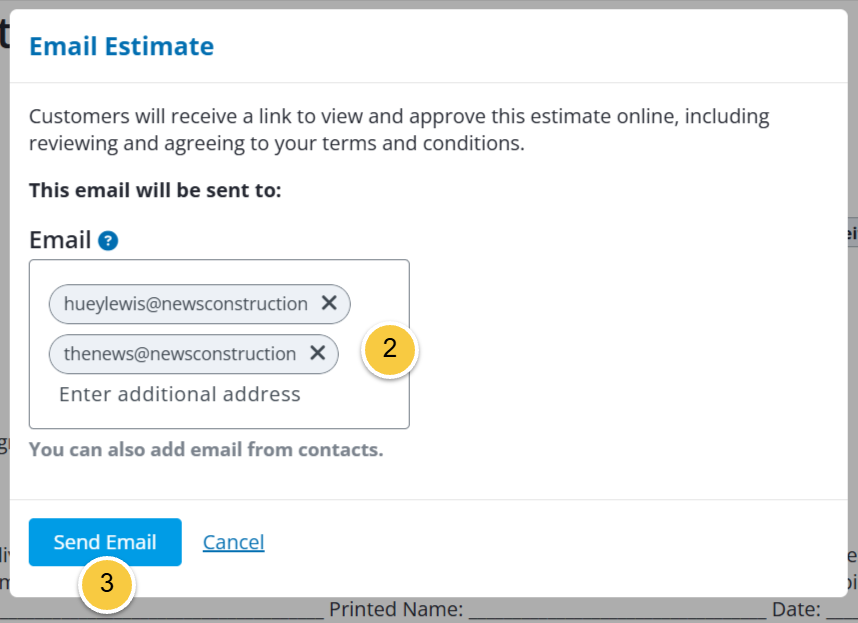The image size is (858, 623).
Task: Click the yellow step 3 marker
Action: [x=107, y=584]
